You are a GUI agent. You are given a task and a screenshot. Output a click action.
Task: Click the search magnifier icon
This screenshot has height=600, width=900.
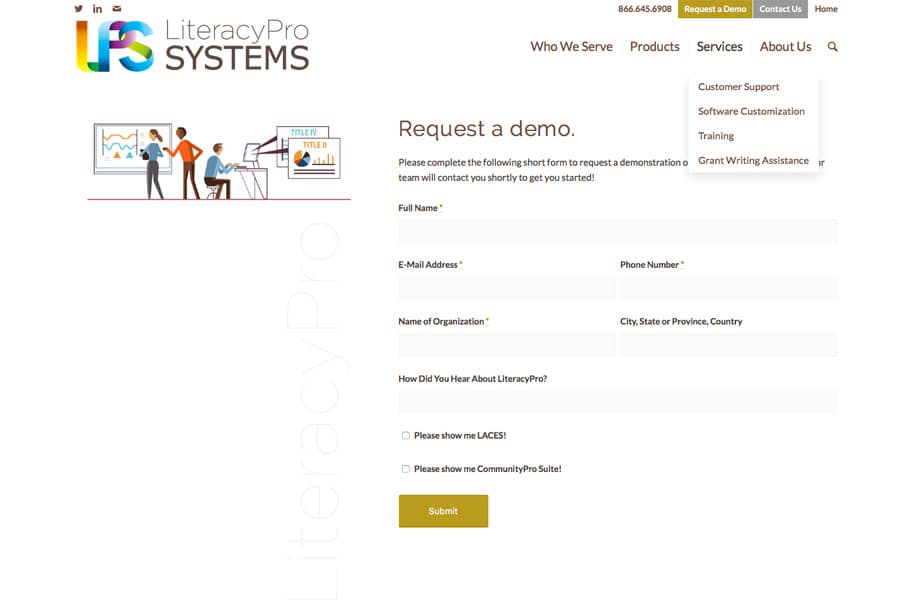[832, 47]
